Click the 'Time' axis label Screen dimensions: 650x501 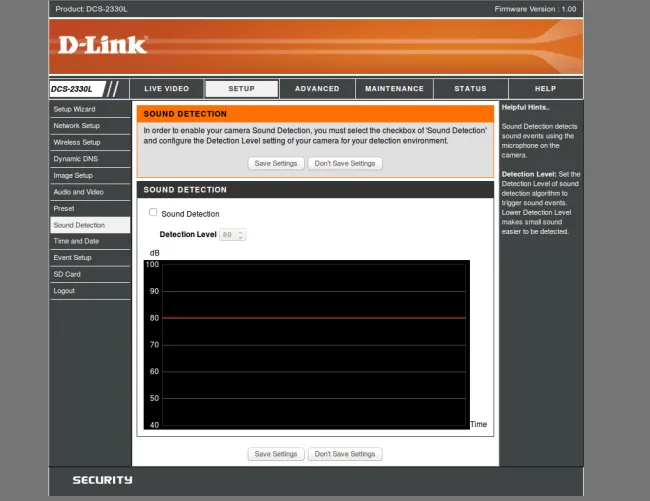478,424
